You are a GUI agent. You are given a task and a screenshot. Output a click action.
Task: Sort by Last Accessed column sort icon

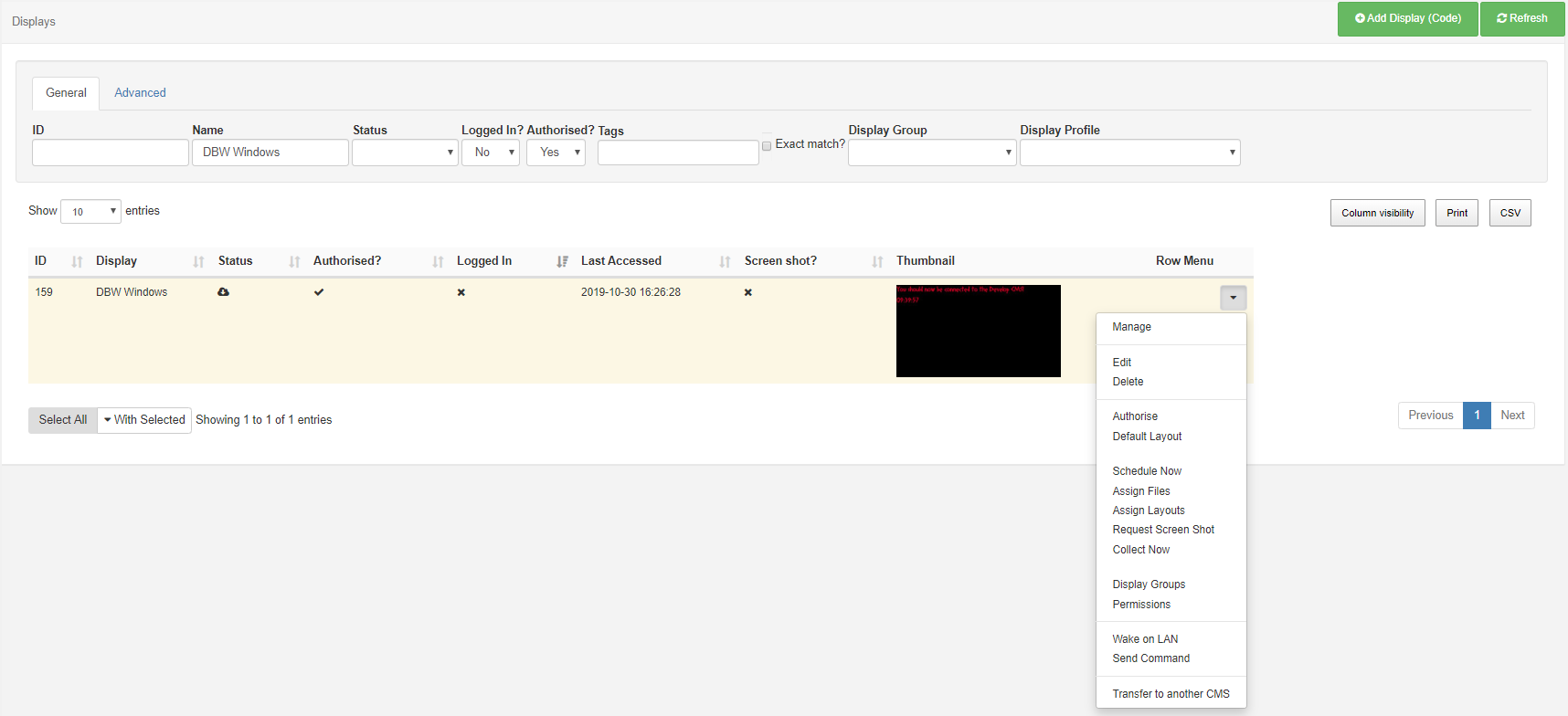pos(725,262)
